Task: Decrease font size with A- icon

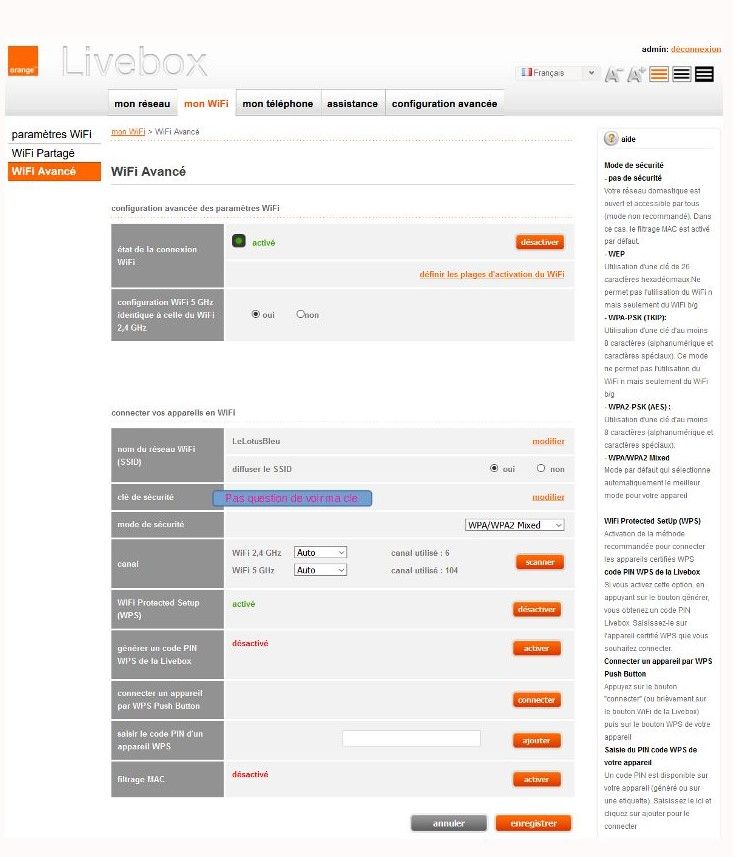Action: click(x=613, y=74)
